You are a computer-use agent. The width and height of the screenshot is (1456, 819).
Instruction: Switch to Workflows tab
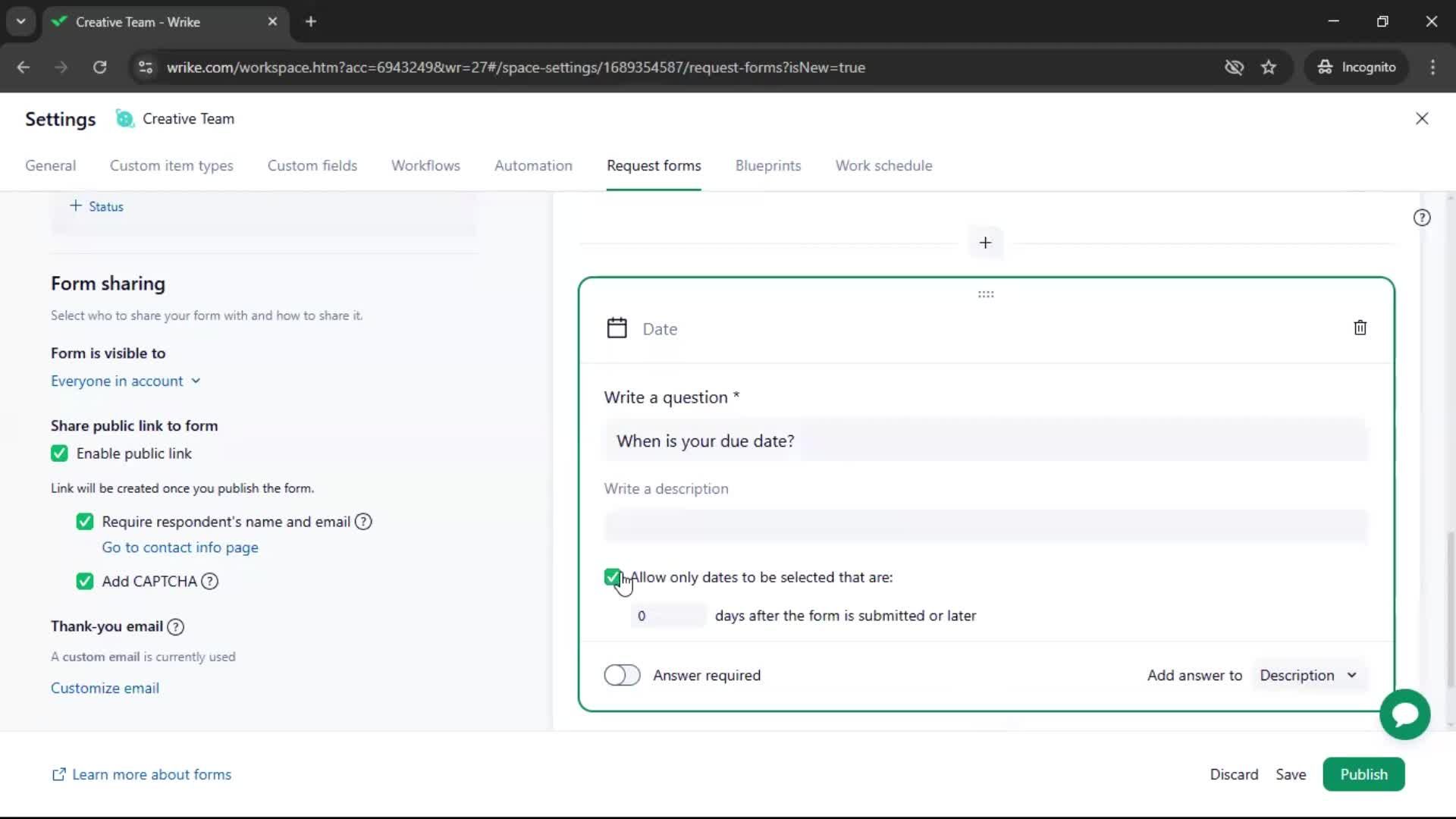[x=425, y=165]
